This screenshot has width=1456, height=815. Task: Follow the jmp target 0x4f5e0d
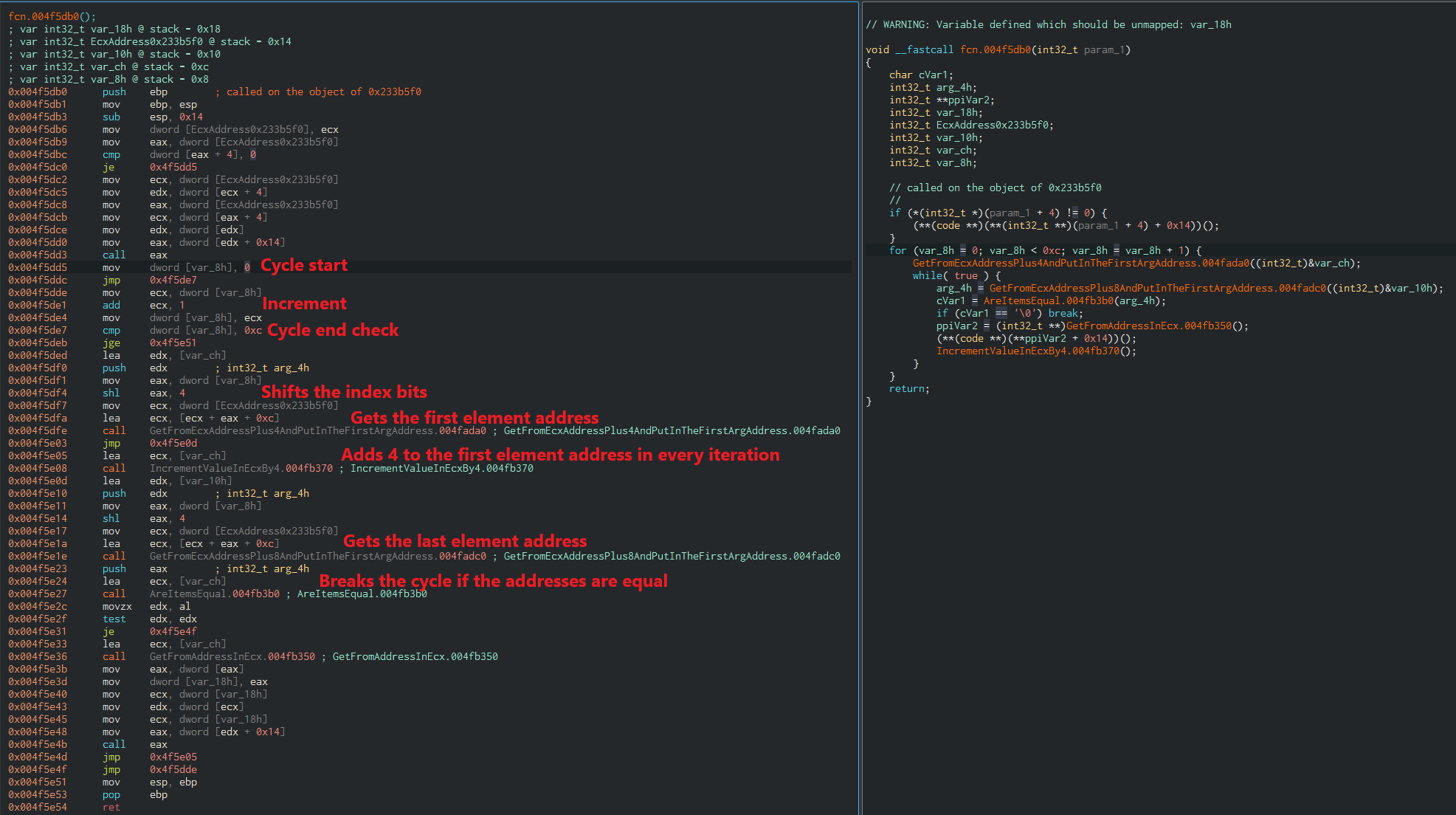pyautogui.click(x=173, y=443)
